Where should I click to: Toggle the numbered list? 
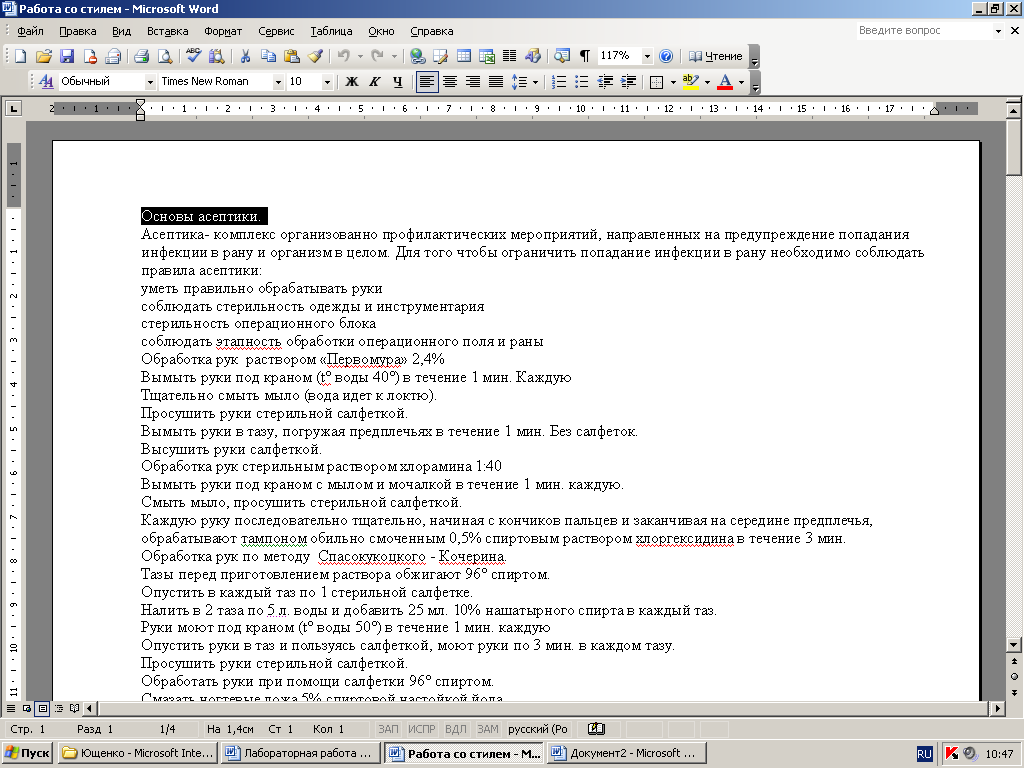tap(559, 82)
